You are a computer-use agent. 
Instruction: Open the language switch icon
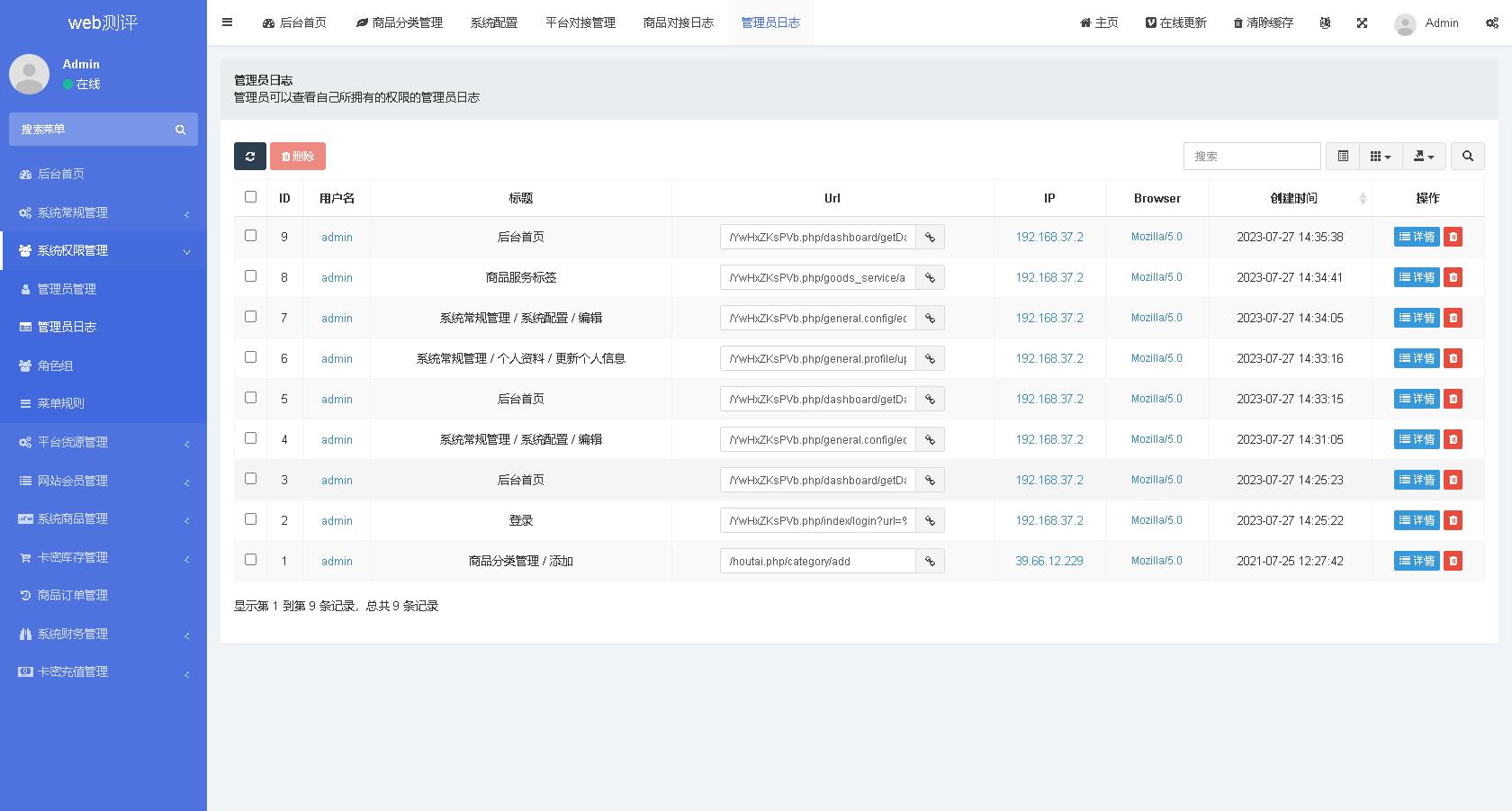[1325, 23]
